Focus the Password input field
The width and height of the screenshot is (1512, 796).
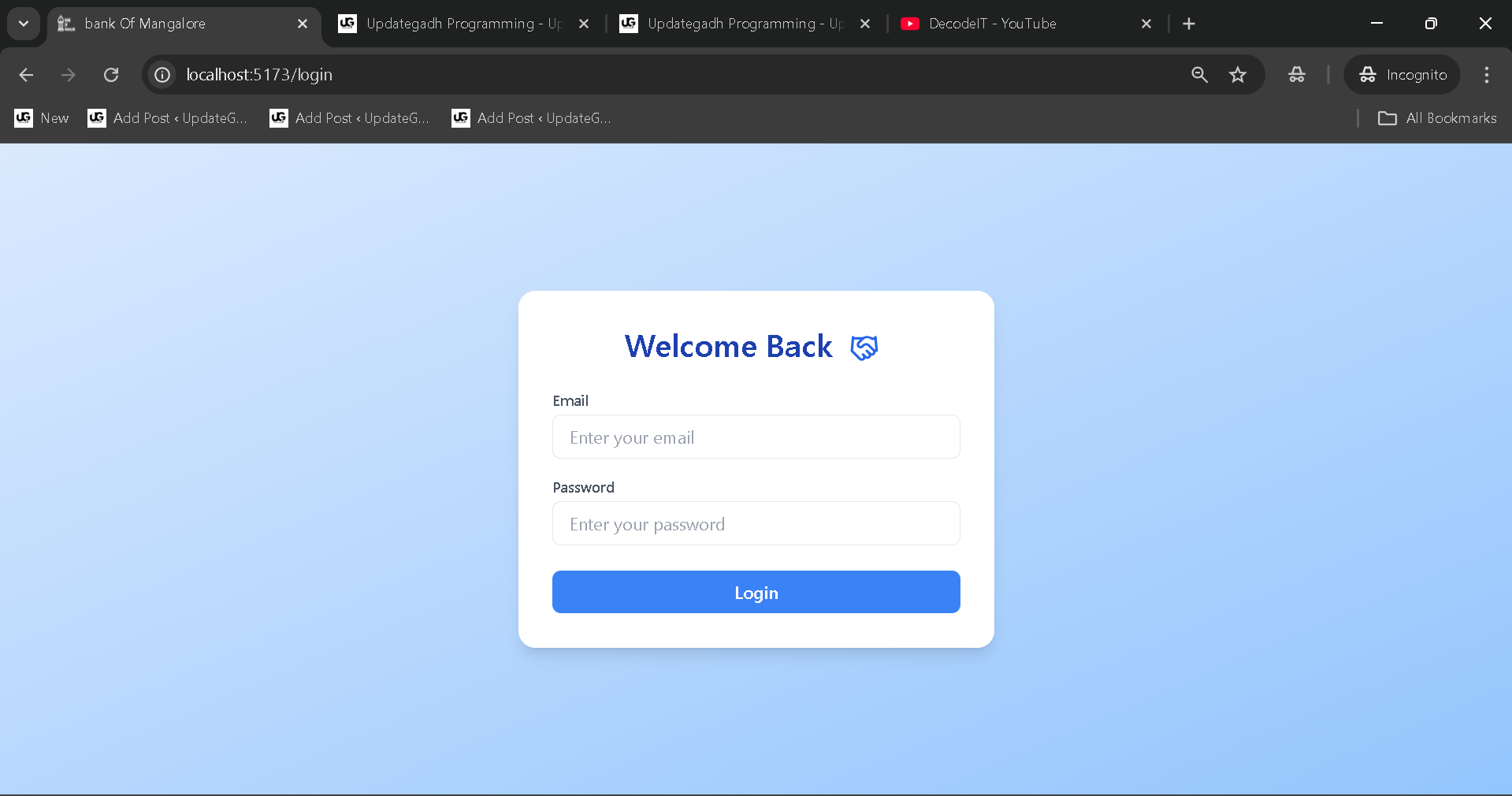point(756,524)
